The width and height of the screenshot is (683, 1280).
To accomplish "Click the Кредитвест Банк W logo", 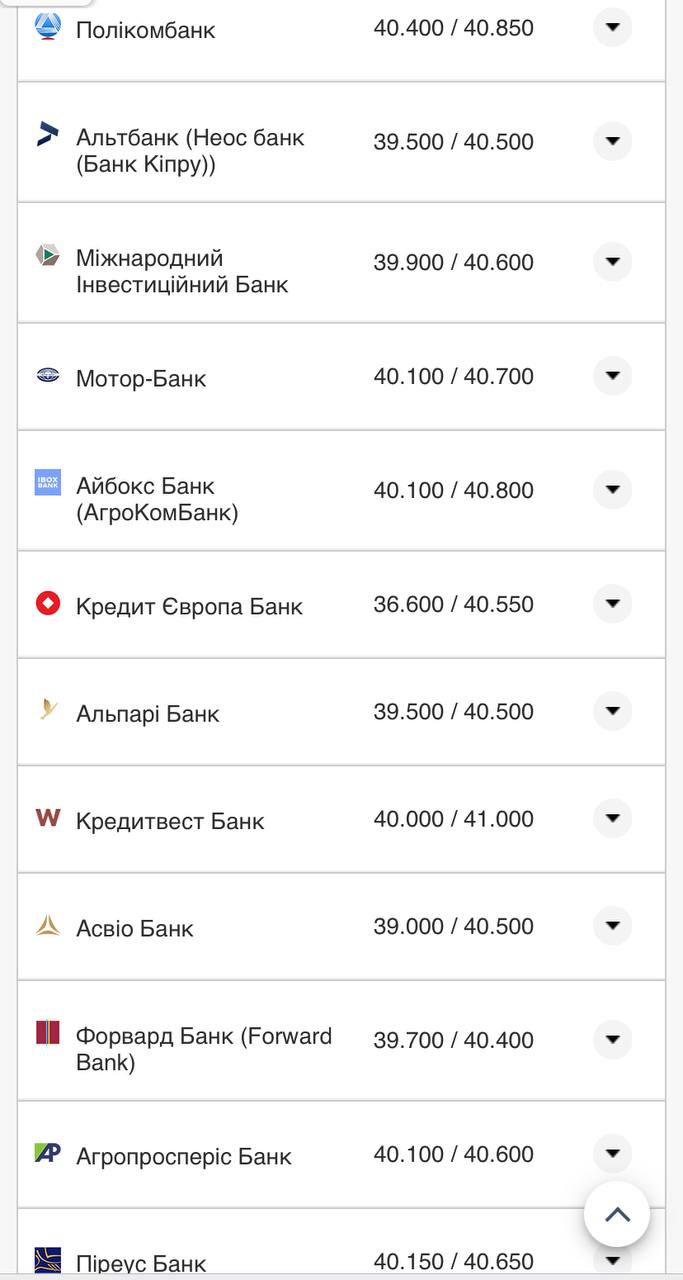I will tap(48, 818).
